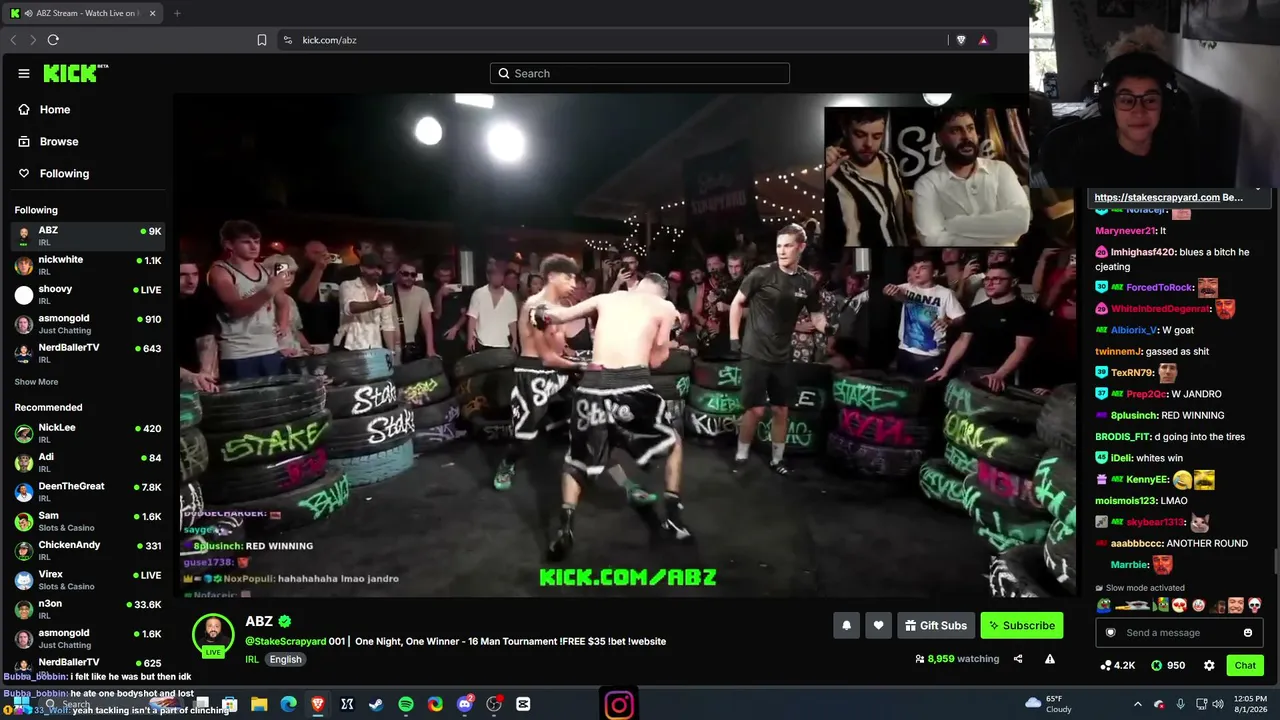1280x720 pixels.
Task: Launch Brave browser from the taskbar
Action: (x=318, y=705)
